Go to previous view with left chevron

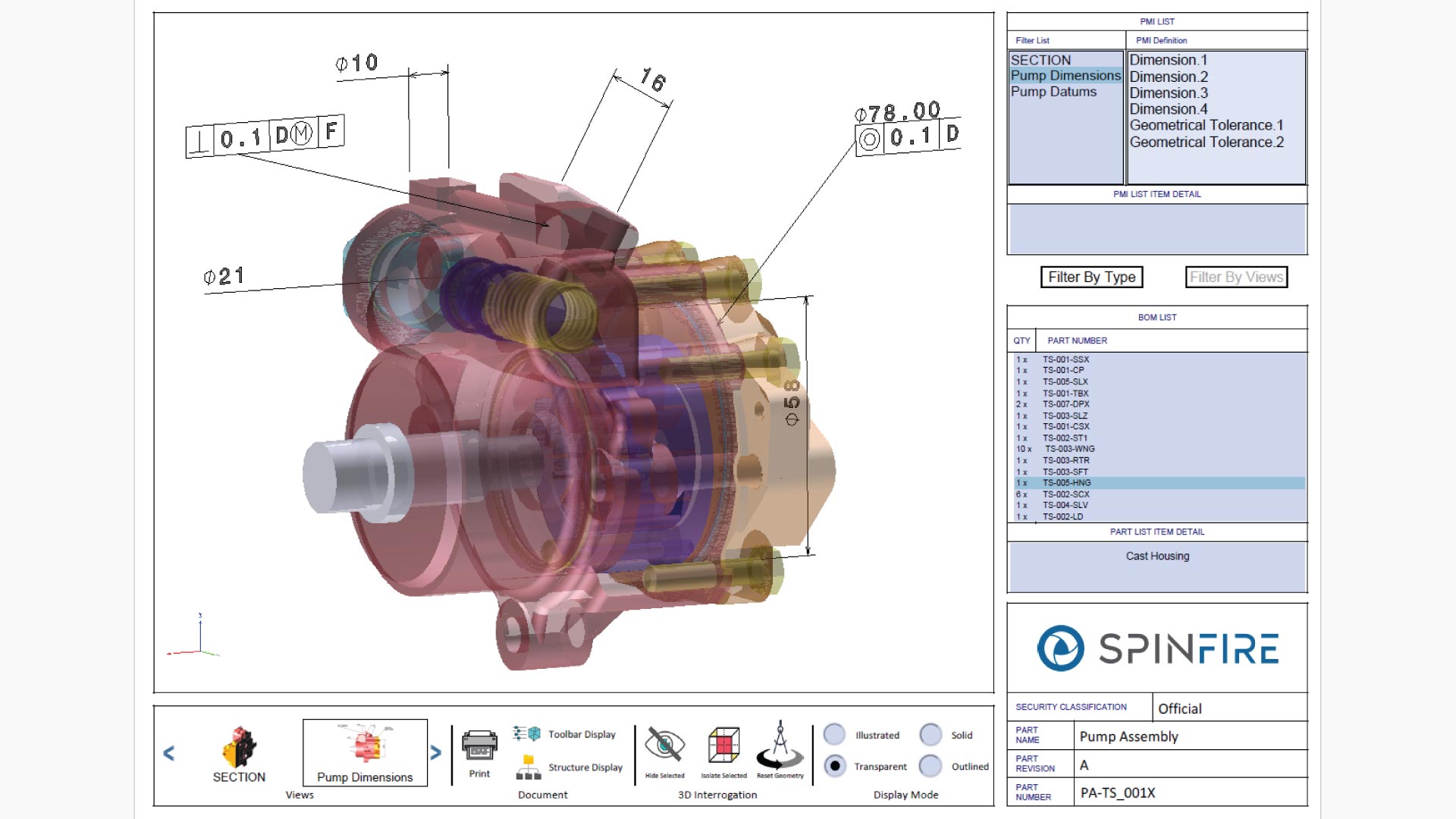point(169,753)
